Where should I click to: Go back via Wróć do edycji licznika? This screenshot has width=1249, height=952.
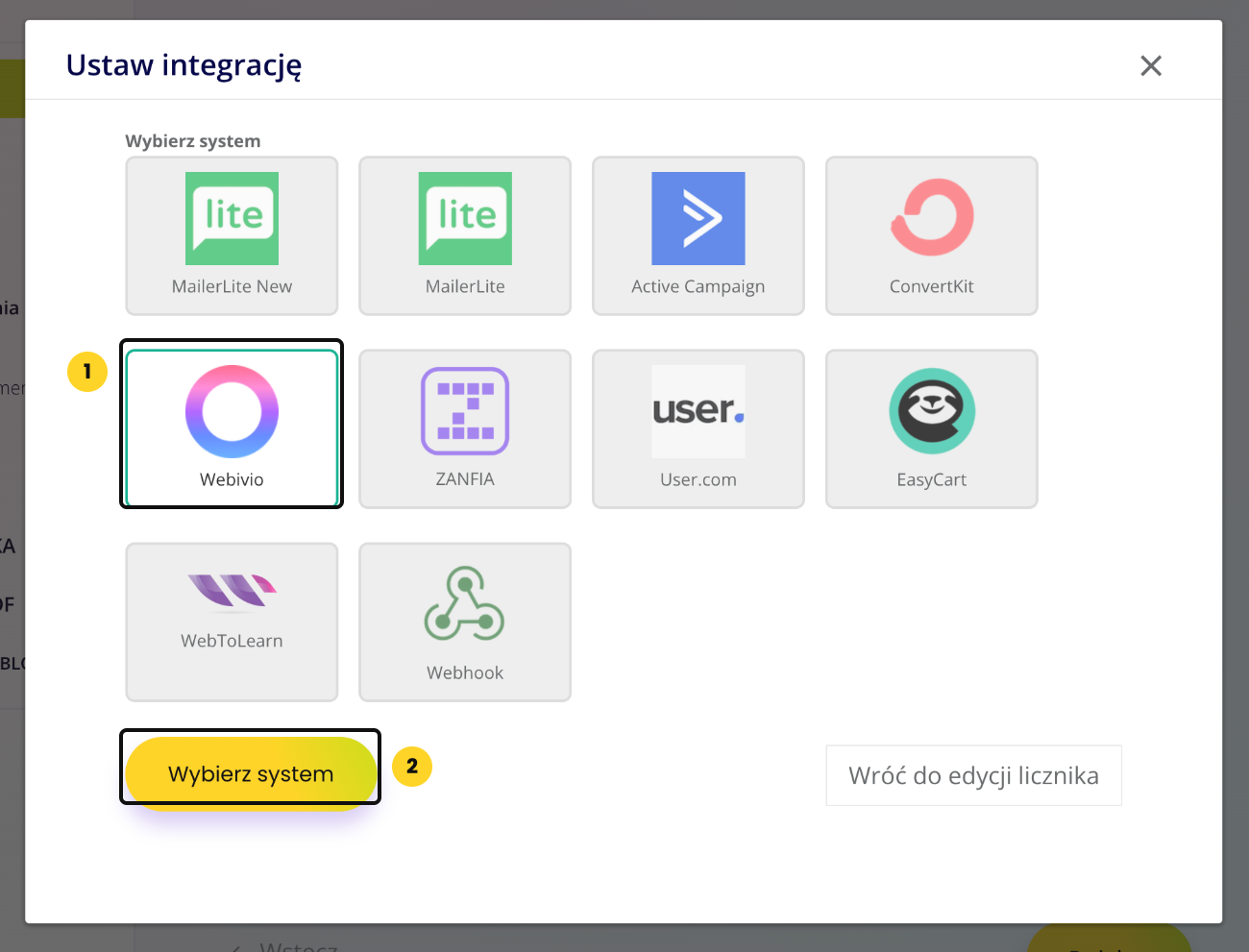click(973, 775)
